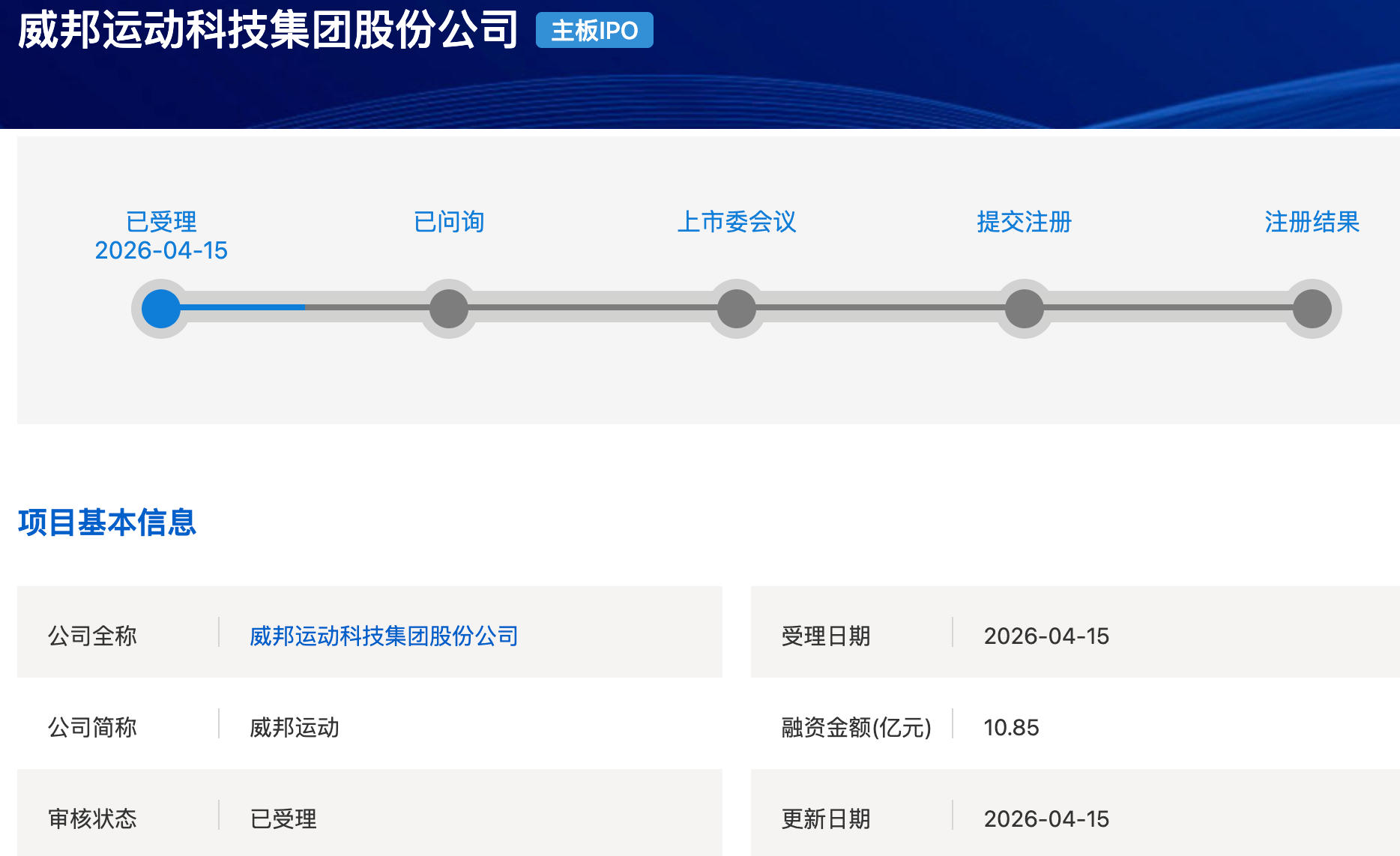Click the 公司简称 value 威邦运动
Screen dimensions: 1400x856
[x=295, y=727]
